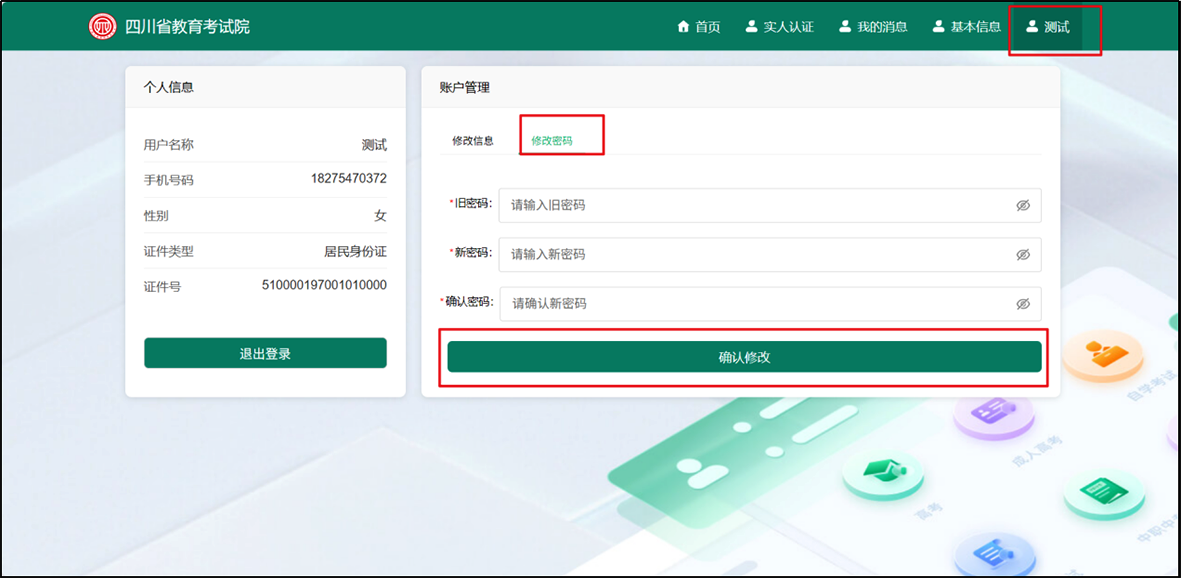Click the 我的消息 person icon
This screenshot has width=1181, height=578.
click(x=844, y=27)
